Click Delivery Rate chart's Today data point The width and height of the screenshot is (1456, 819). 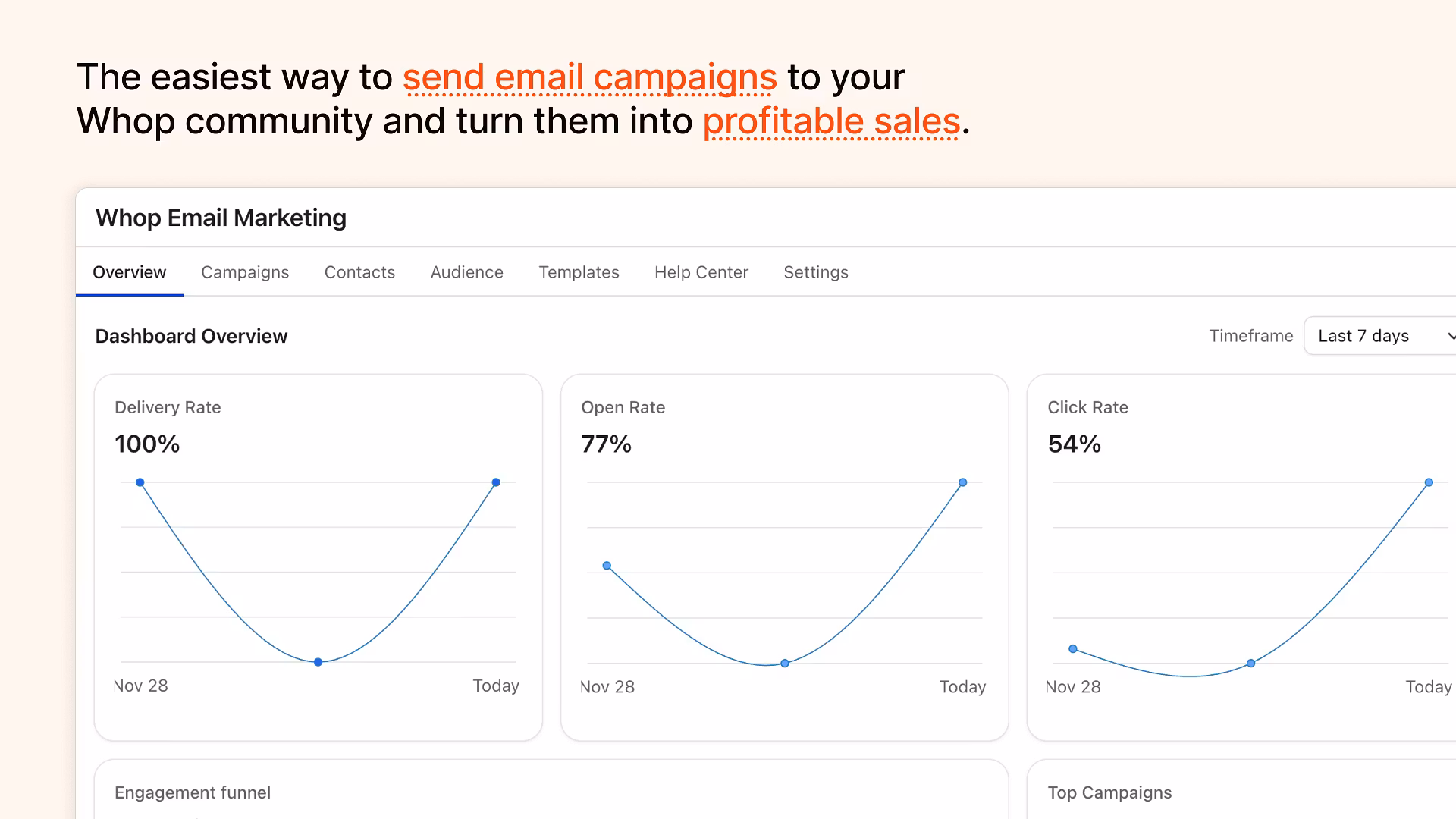(x=496, y=482)
